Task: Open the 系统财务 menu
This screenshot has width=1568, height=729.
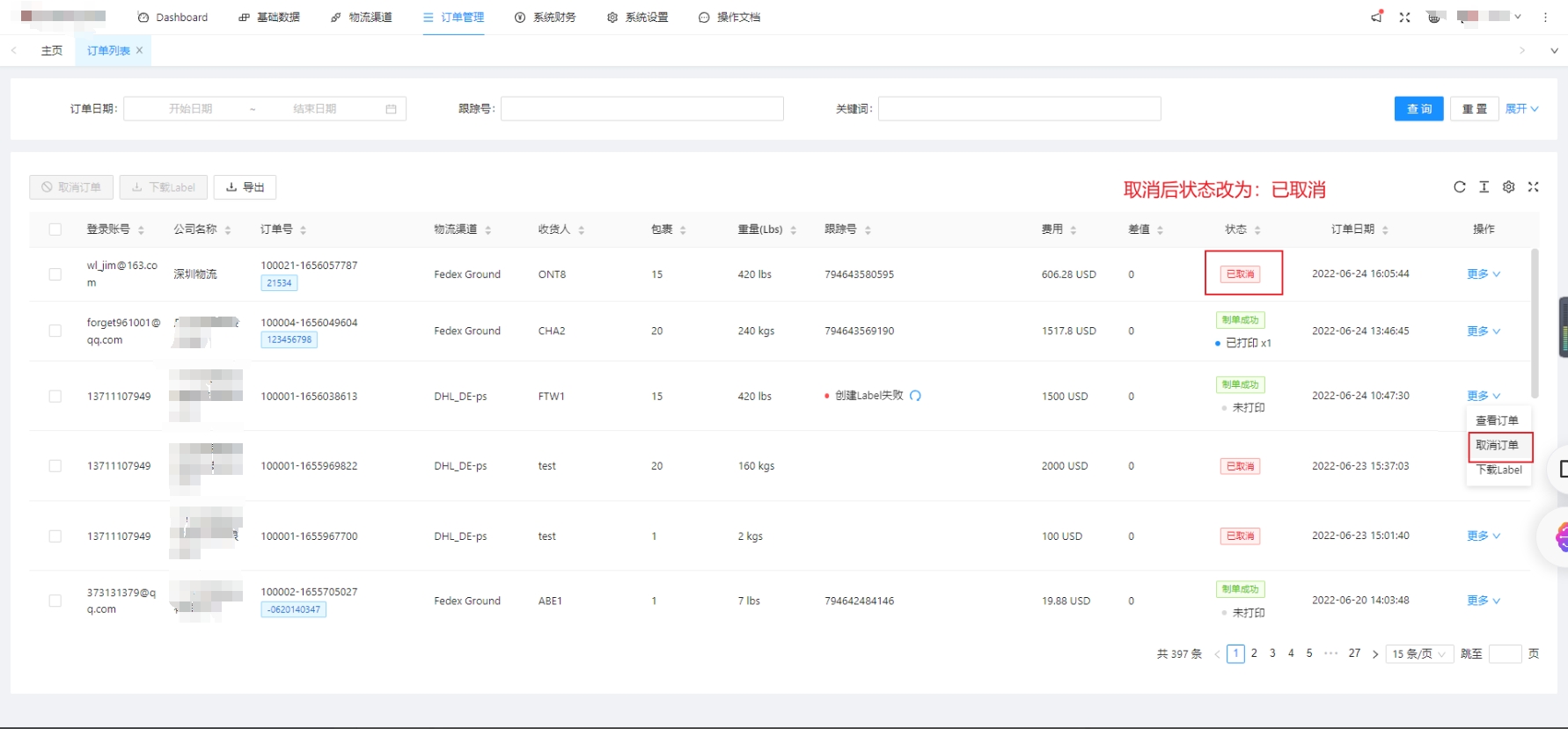Action: 546,18
